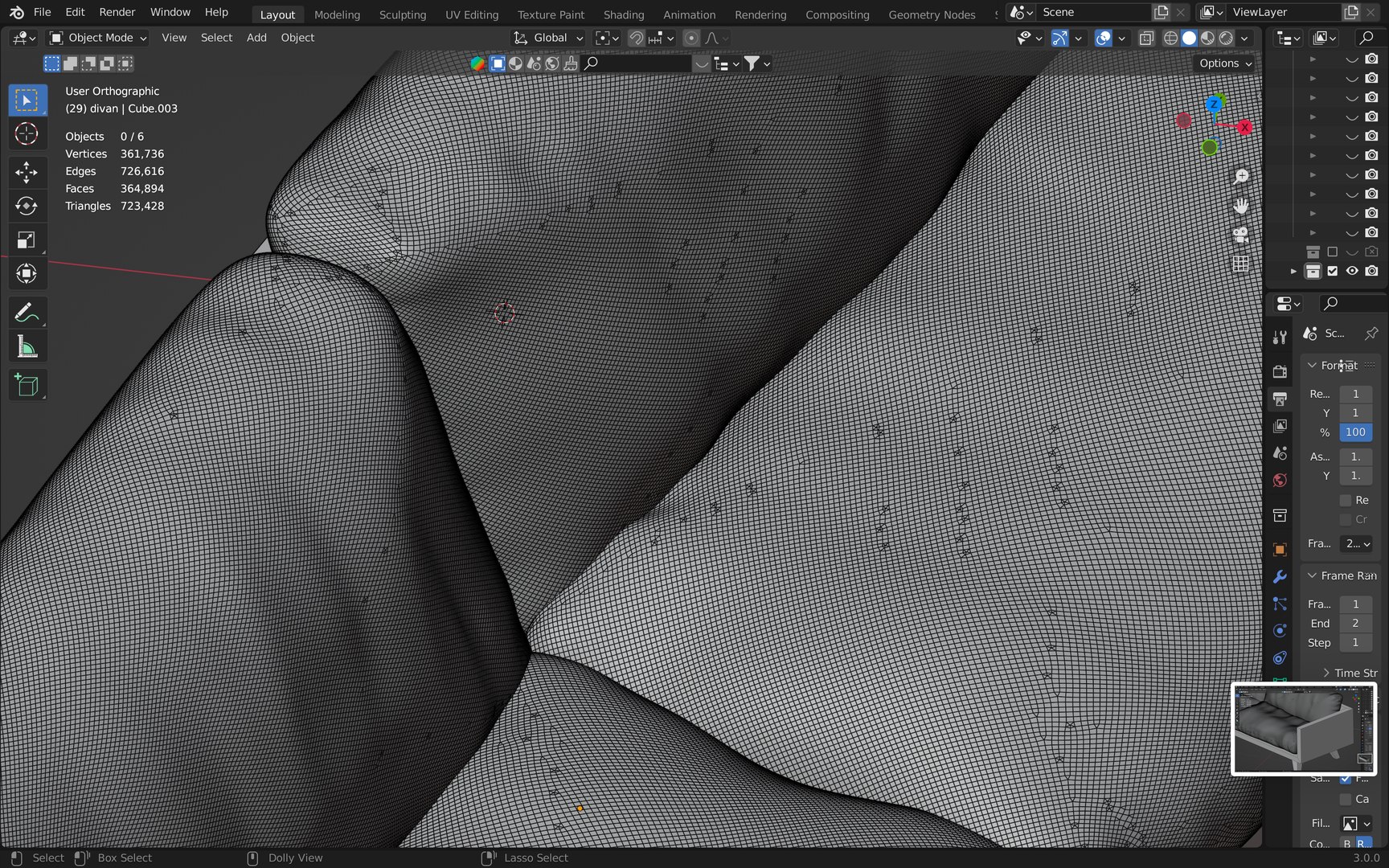Open the Render menu
This screenshot has height=868, width=1389.
pyautogui.click(x=117, y=12)
